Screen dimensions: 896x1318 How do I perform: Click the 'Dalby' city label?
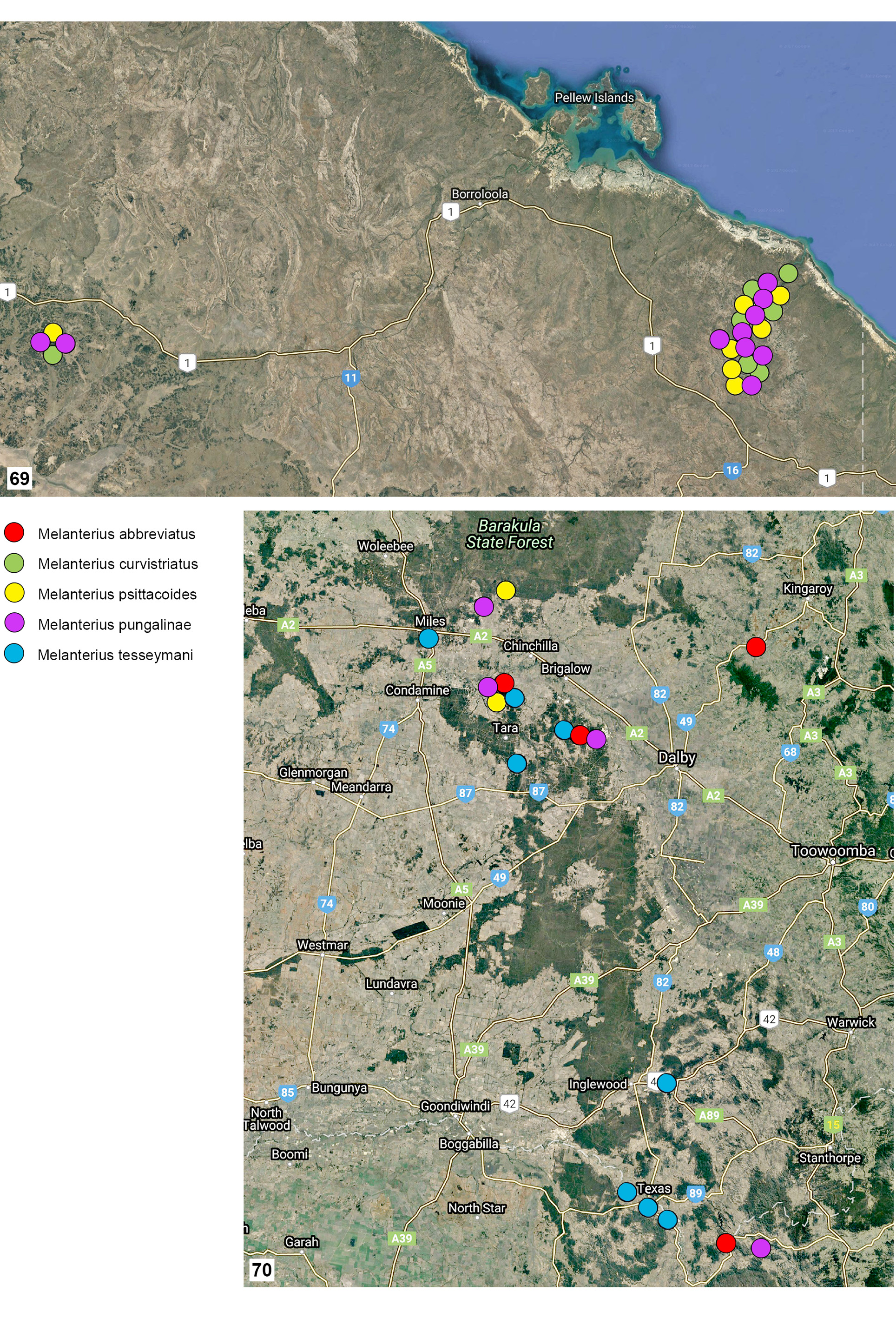click(x=677, y=758)
